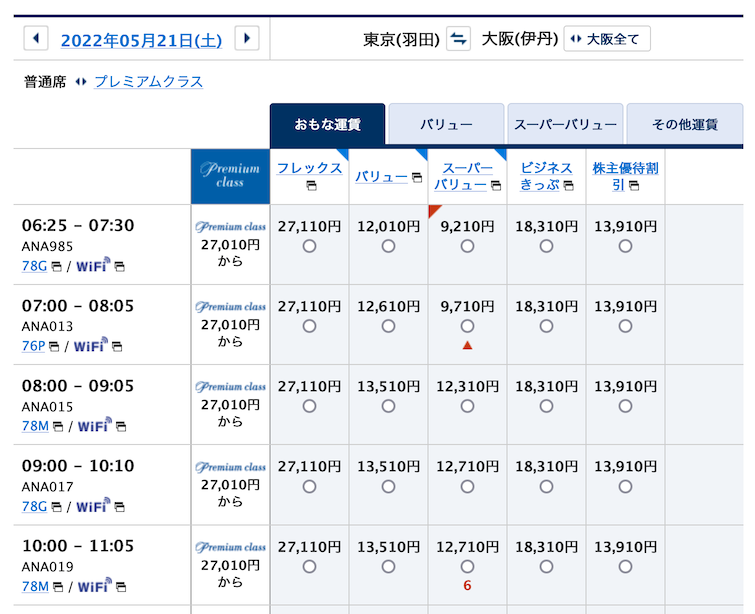Open date picker 2022年05月21日(土)
The image size is (755, 614).
[141, 40]
